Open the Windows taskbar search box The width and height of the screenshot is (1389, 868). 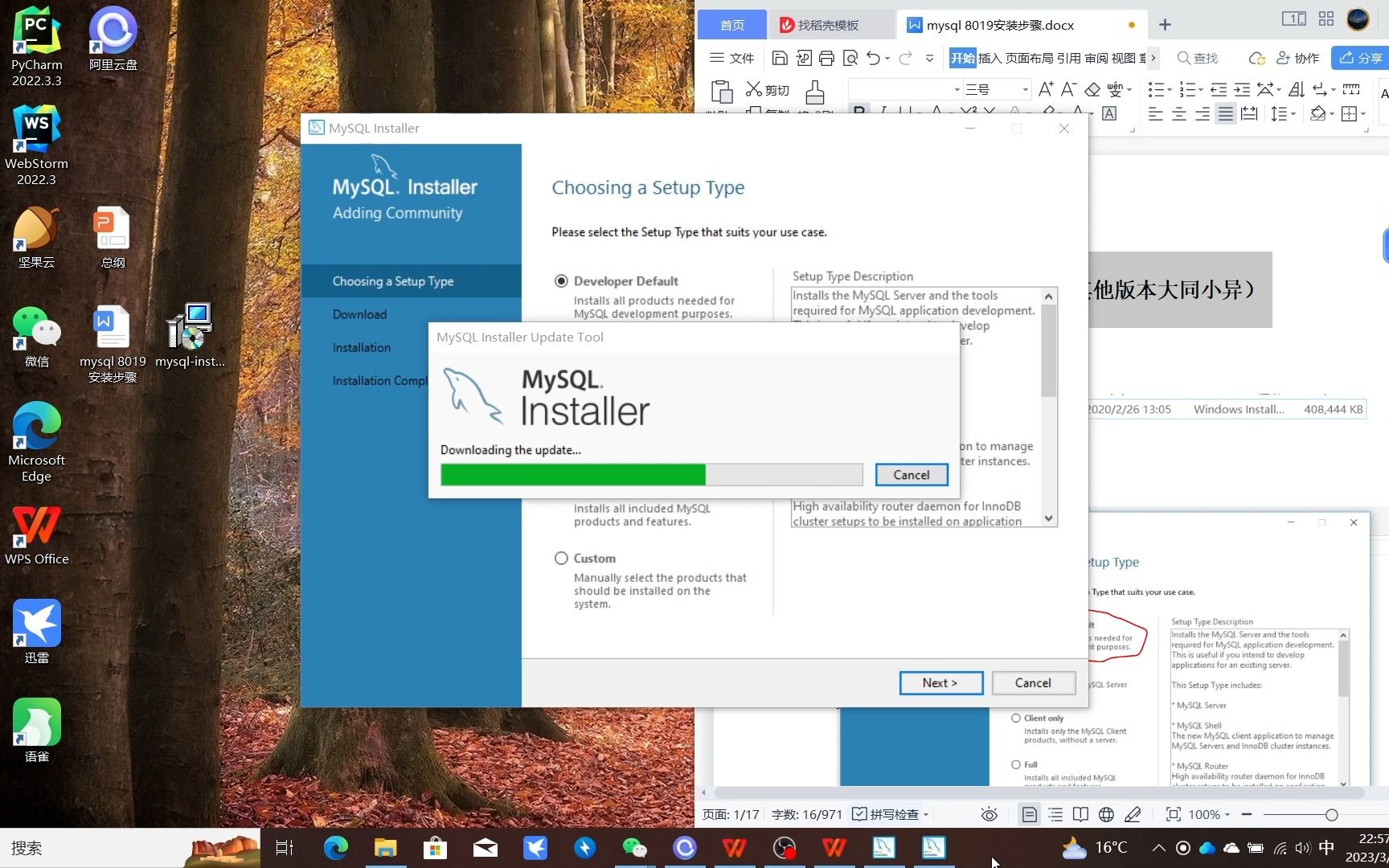pos(130,848)
